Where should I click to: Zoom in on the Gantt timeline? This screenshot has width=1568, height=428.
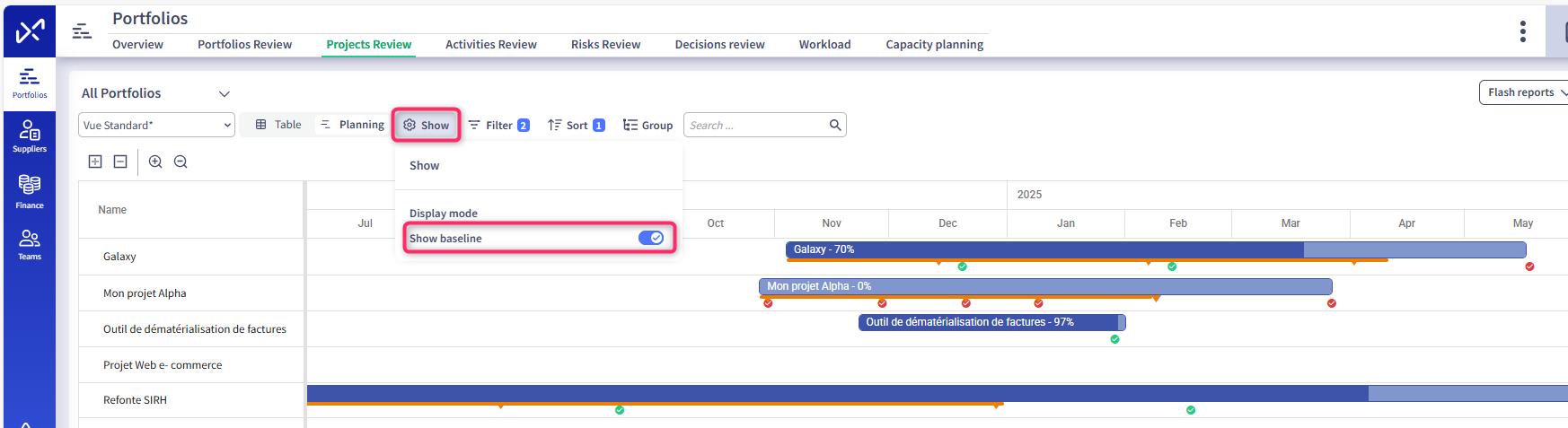155,162
